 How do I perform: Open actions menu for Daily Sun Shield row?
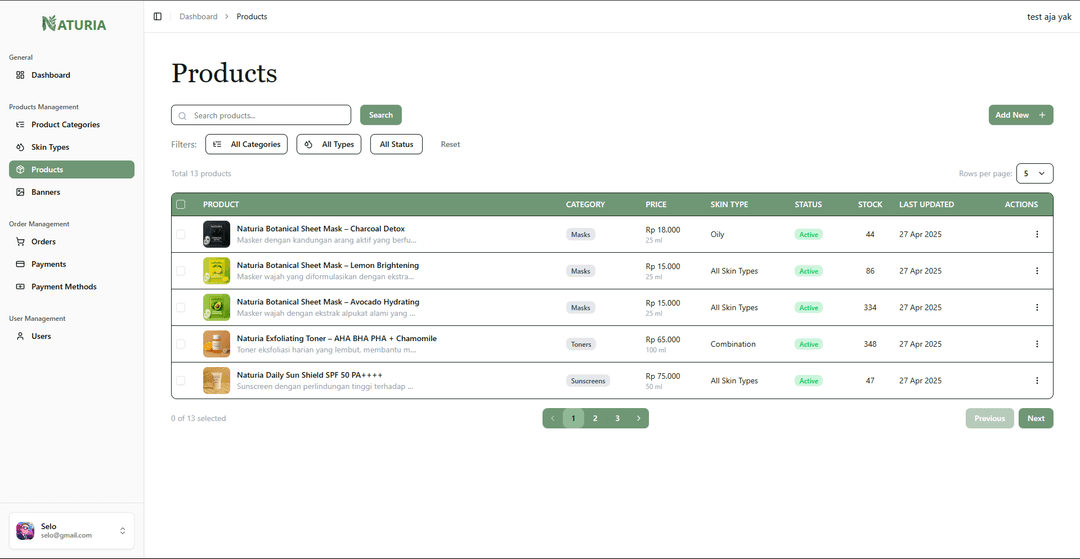pos(1037,380)
